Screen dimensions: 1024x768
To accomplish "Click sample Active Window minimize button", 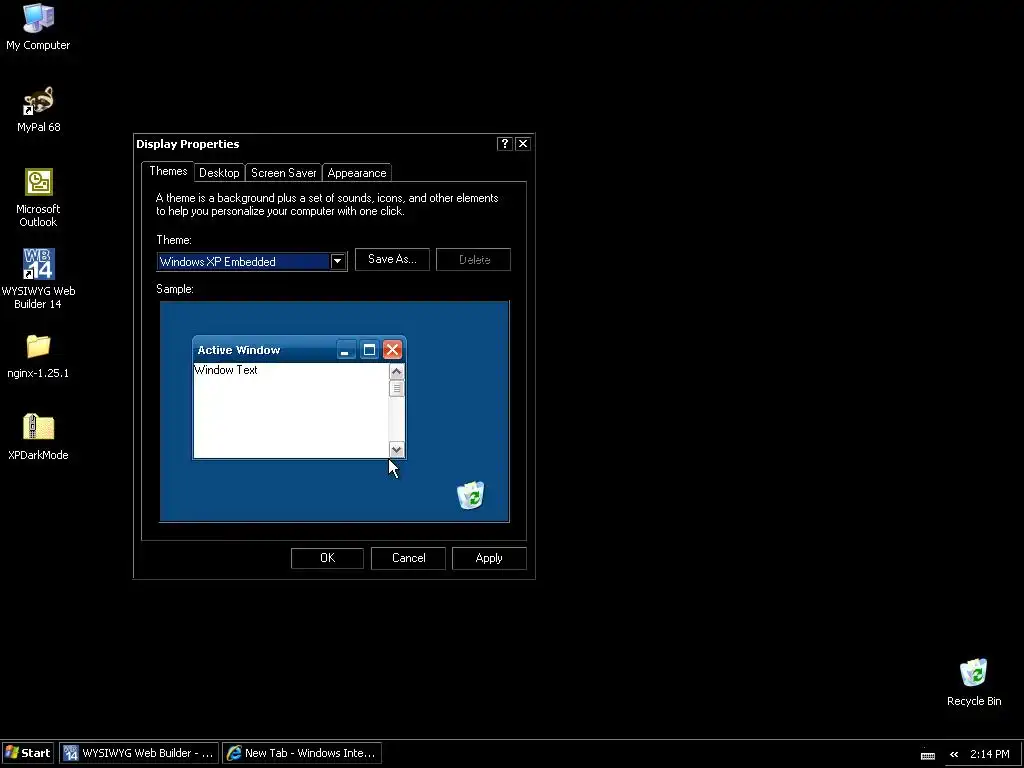I will click(345, 350).
